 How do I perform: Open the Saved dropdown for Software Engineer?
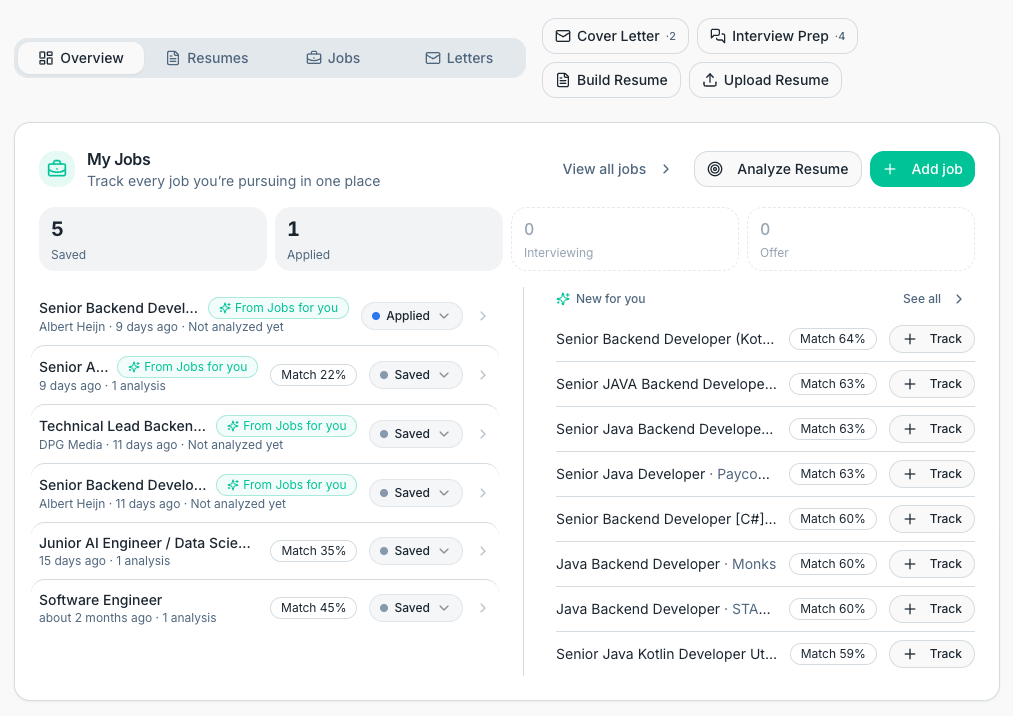click(x=415, y=607)
